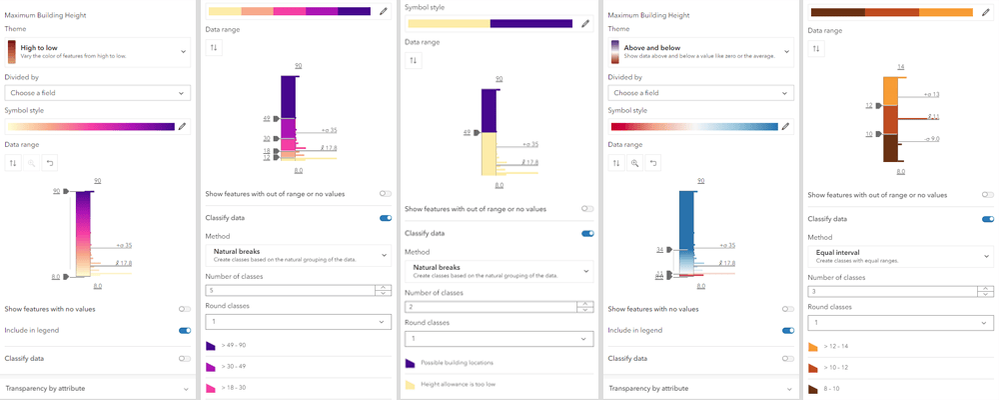This screenshot has height=400, width=999.
Task: Reset the data range in the Above and below panel
Action: 653,162
